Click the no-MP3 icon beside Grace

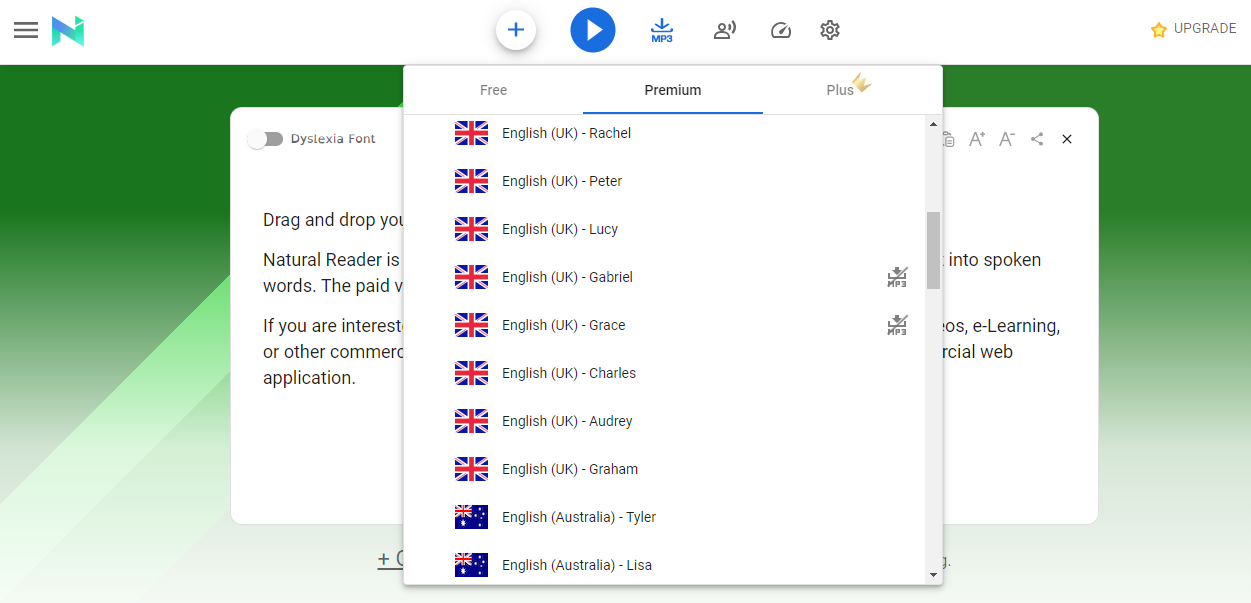pos(897,325)
